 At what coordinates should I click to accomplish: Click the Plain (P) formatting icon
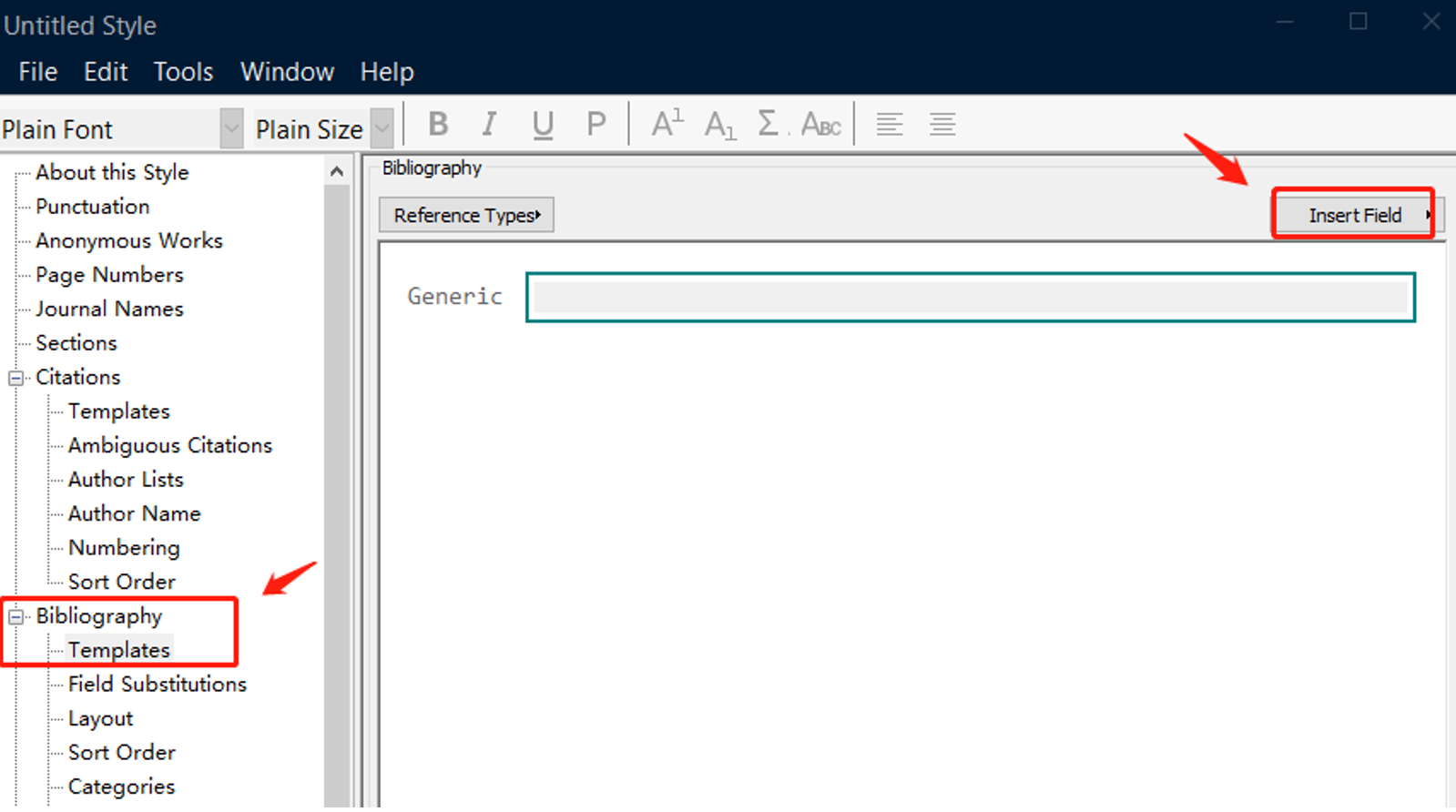tap(596, 124)
